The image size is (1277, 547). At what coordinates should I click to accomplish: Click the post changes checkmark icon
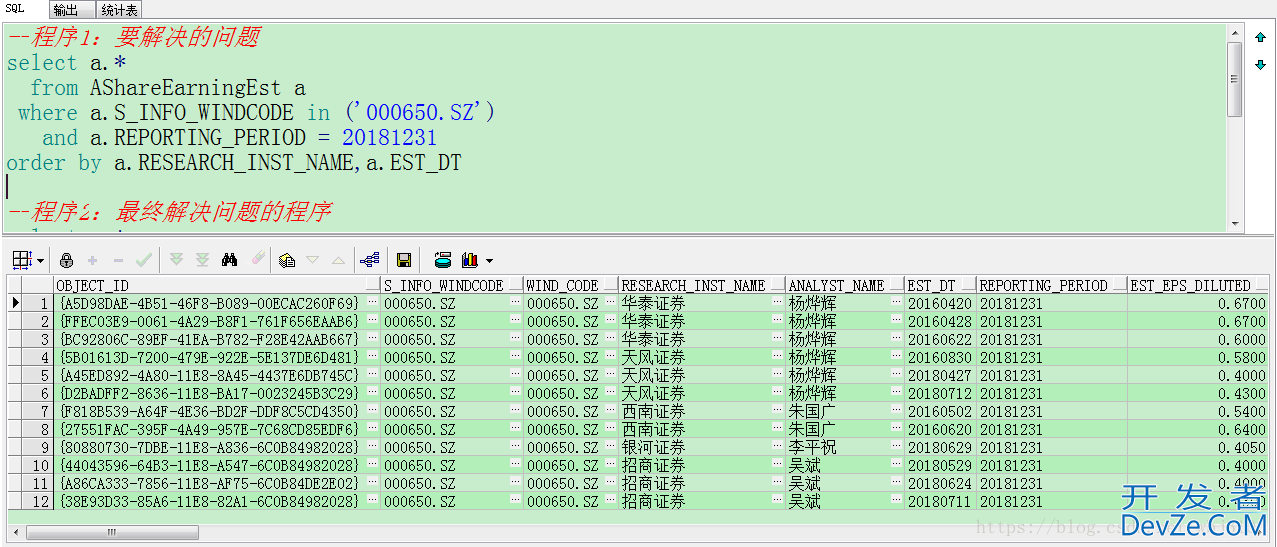144,260
